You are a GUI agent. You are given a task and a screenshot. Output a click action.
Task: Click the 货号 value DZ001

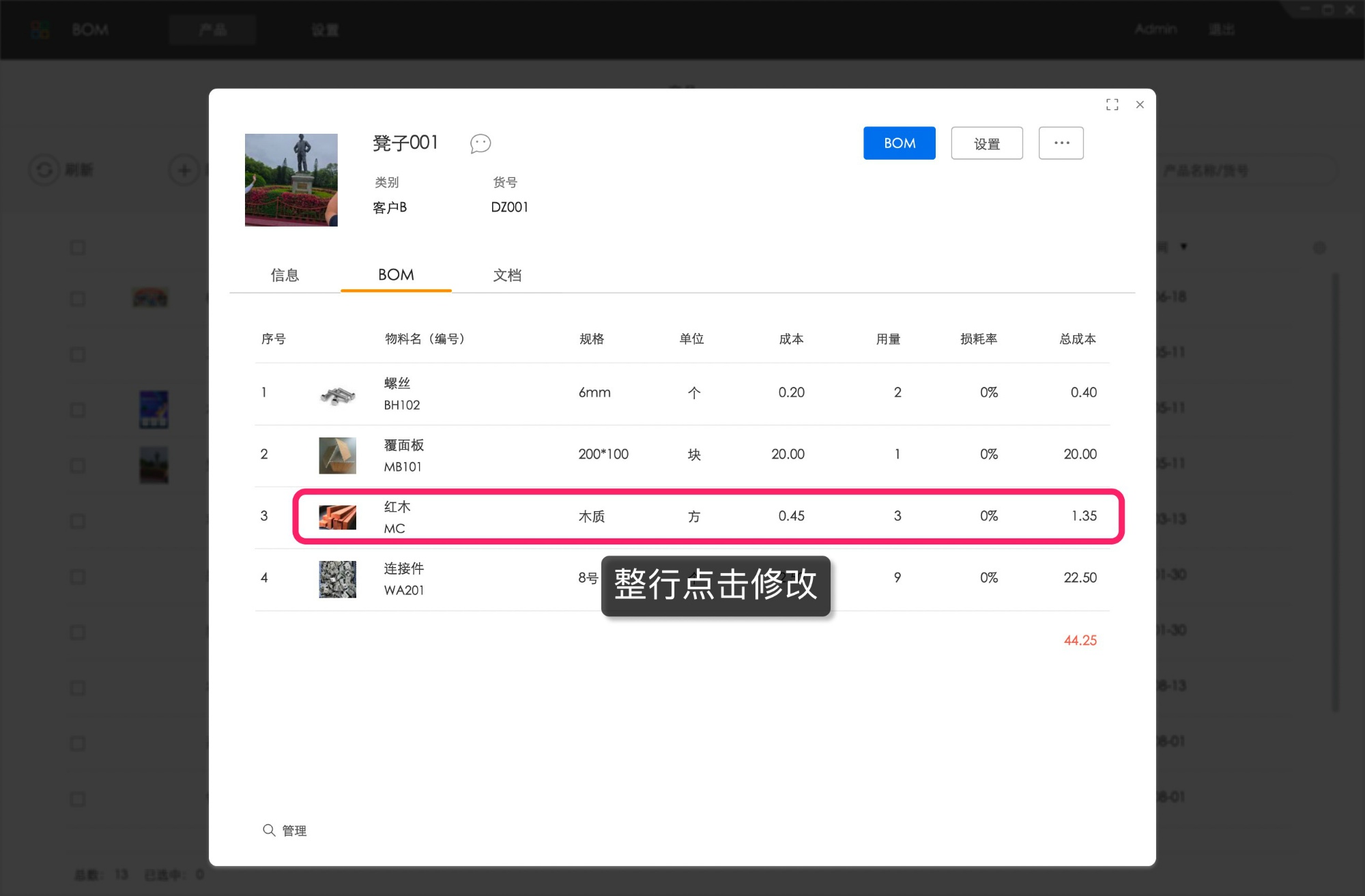coord(509,207)
